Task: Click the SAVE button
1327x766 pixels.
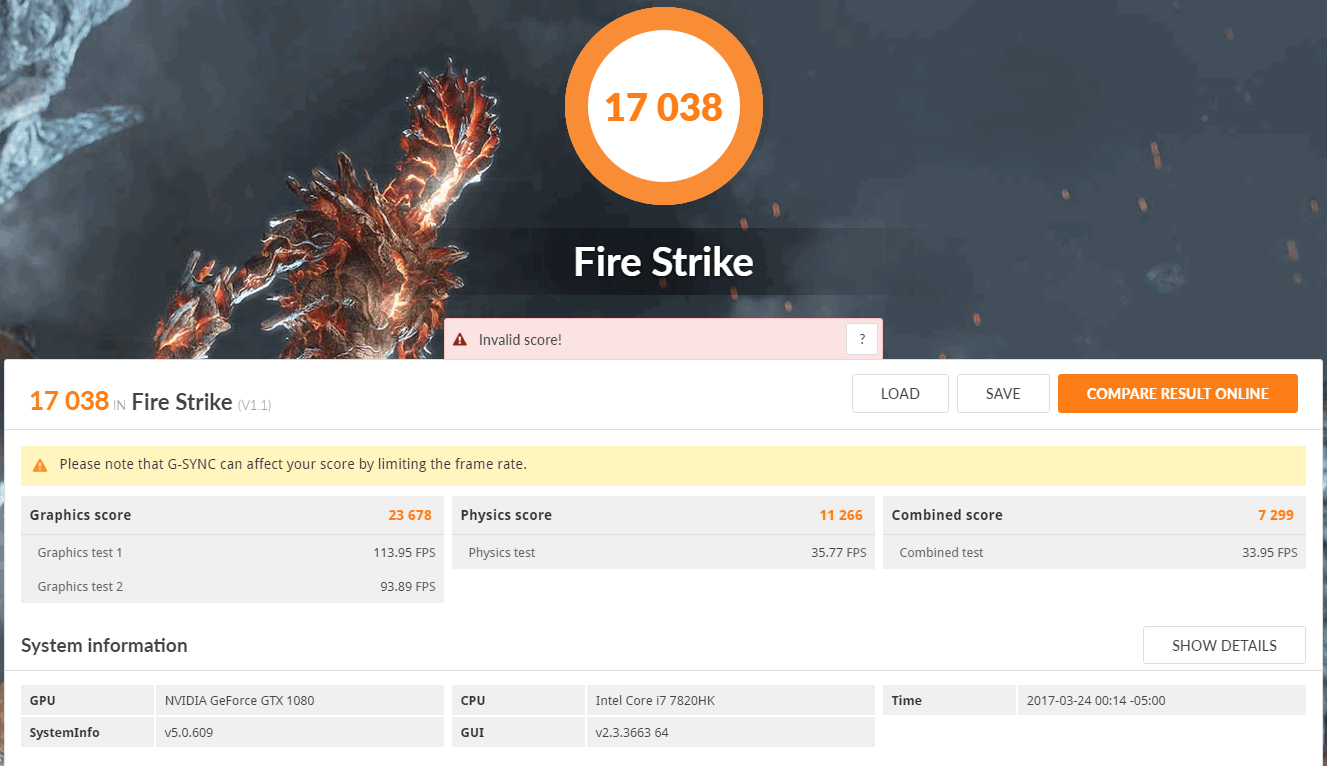Action: click(1003, 394)
